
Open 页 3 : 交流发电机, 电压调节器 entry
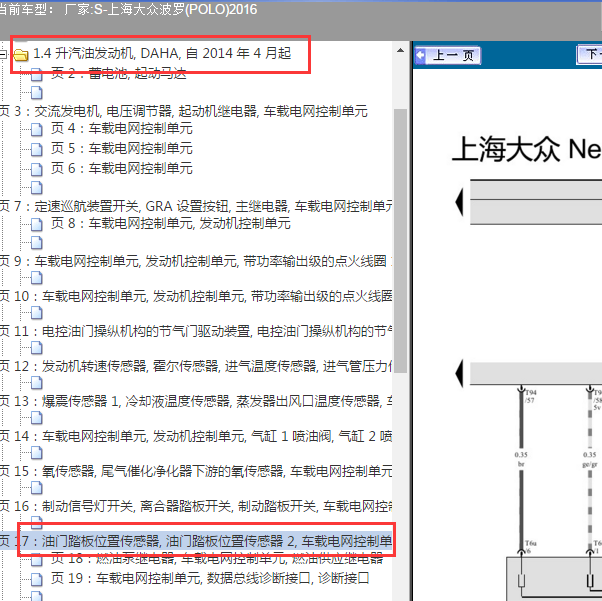[184, 111]
